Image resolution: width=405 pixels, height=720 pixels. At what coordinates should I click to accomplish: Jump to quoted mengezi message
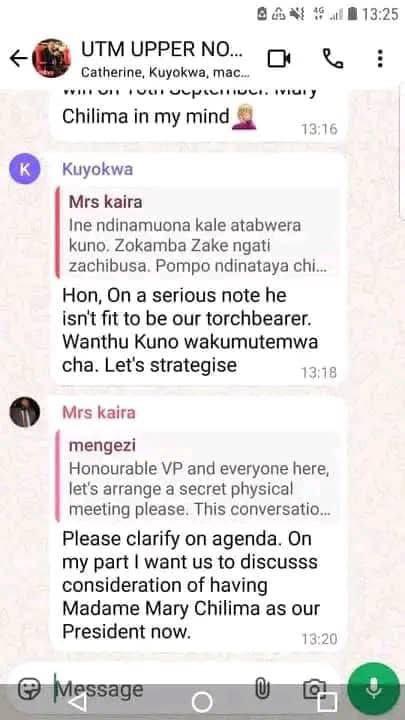pos(198,477)
